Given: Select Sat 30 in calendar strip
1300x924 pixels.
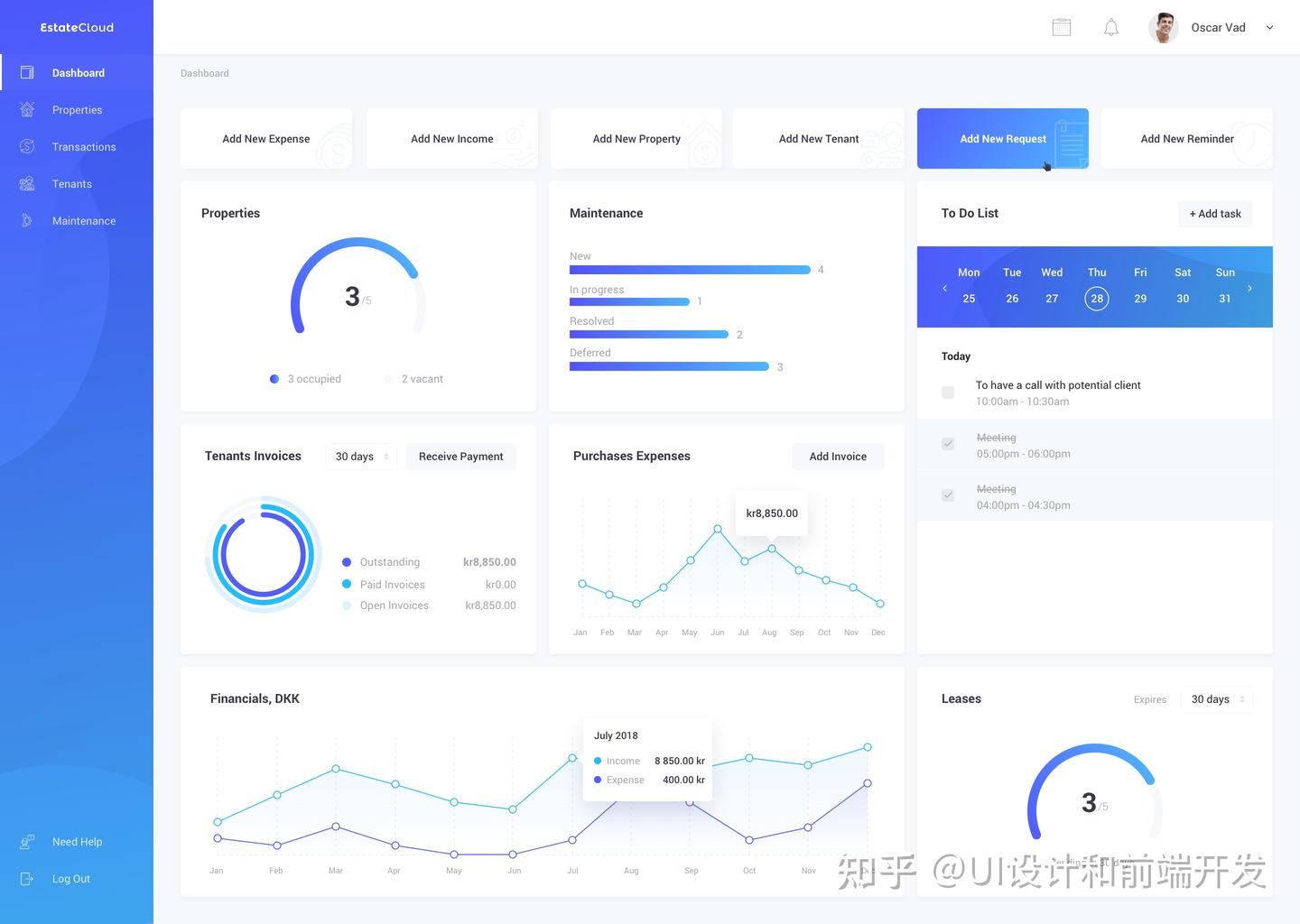Looking at the screenshot, I should click(x=1183, y=285).
